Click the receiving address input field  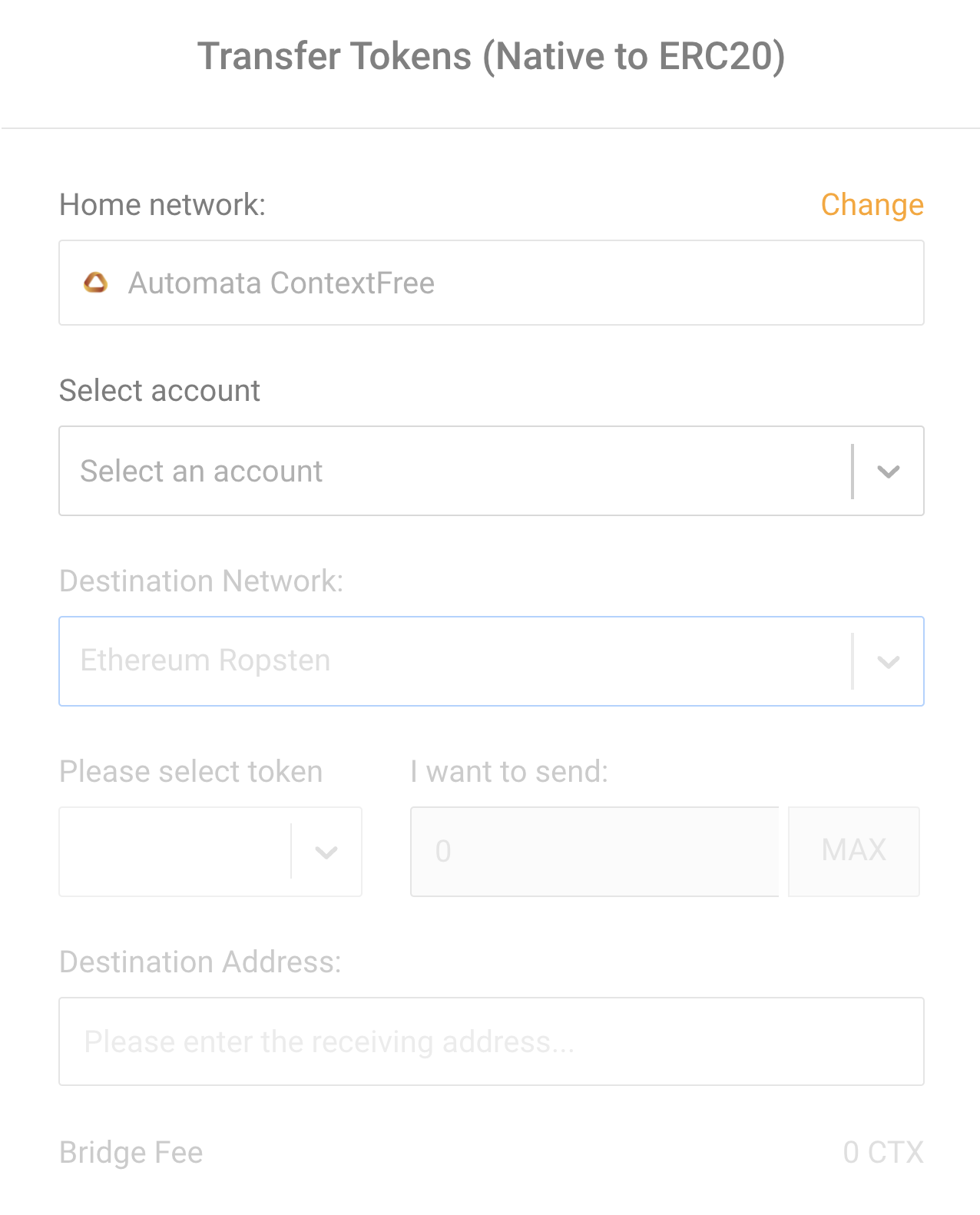point(492,1041)
